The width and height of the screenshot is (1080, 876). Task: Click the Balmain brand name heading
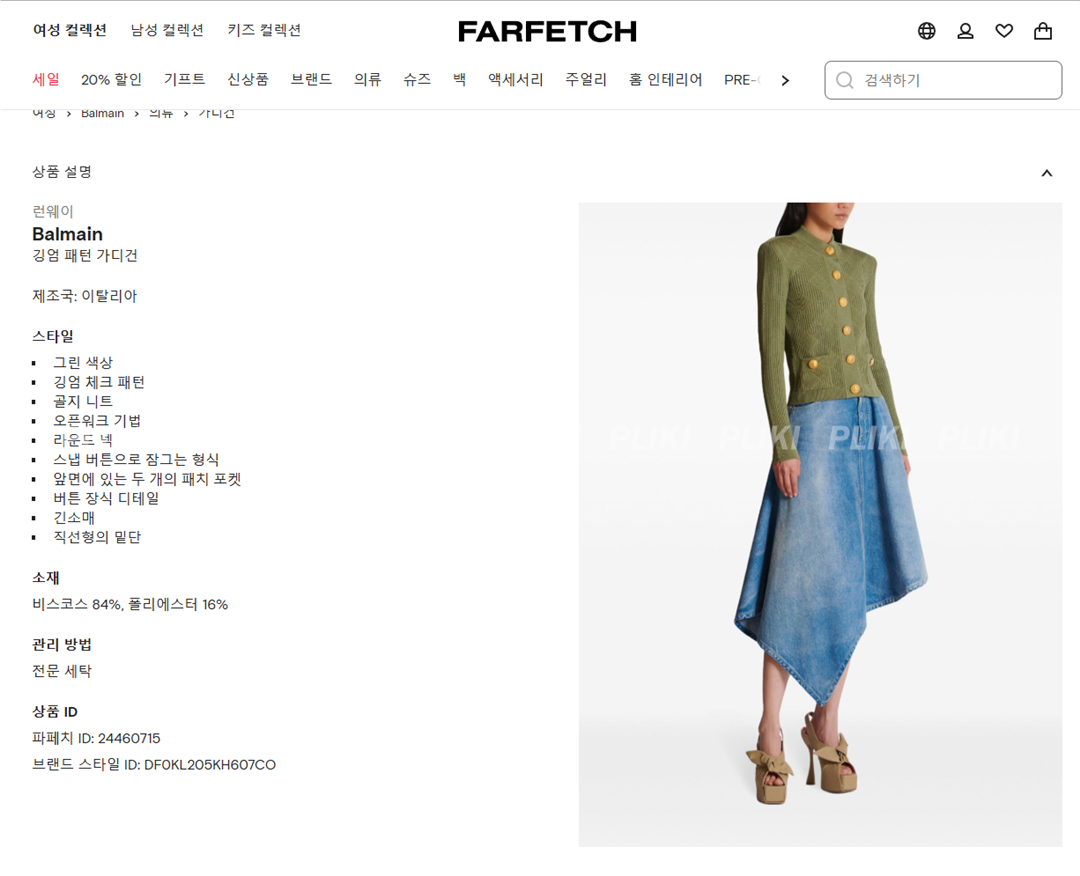pyautogui.click(x=68, y=234)
